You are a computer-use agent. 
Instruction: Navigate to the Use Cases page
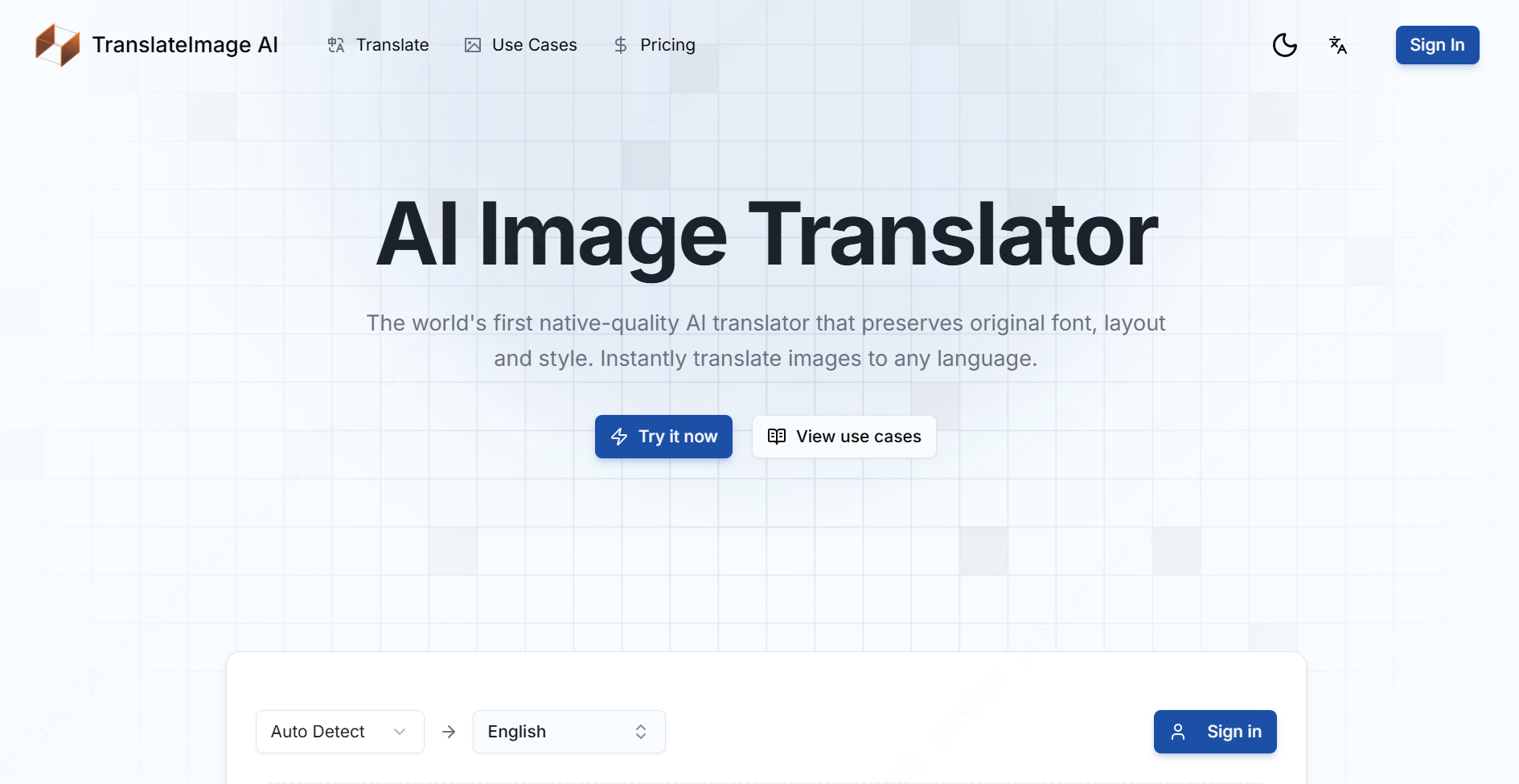534,45
